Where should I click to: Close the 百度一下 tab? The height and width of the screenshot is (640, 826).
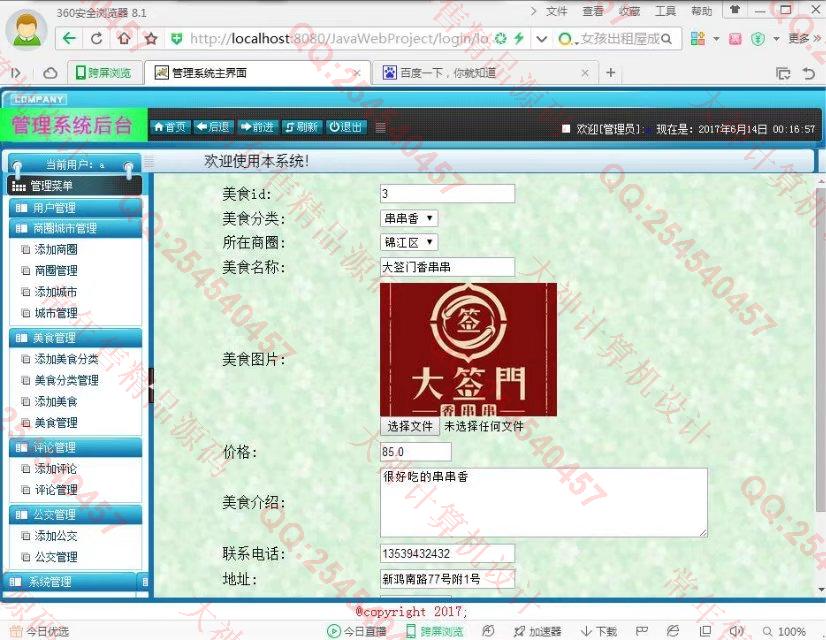[585, 73]
